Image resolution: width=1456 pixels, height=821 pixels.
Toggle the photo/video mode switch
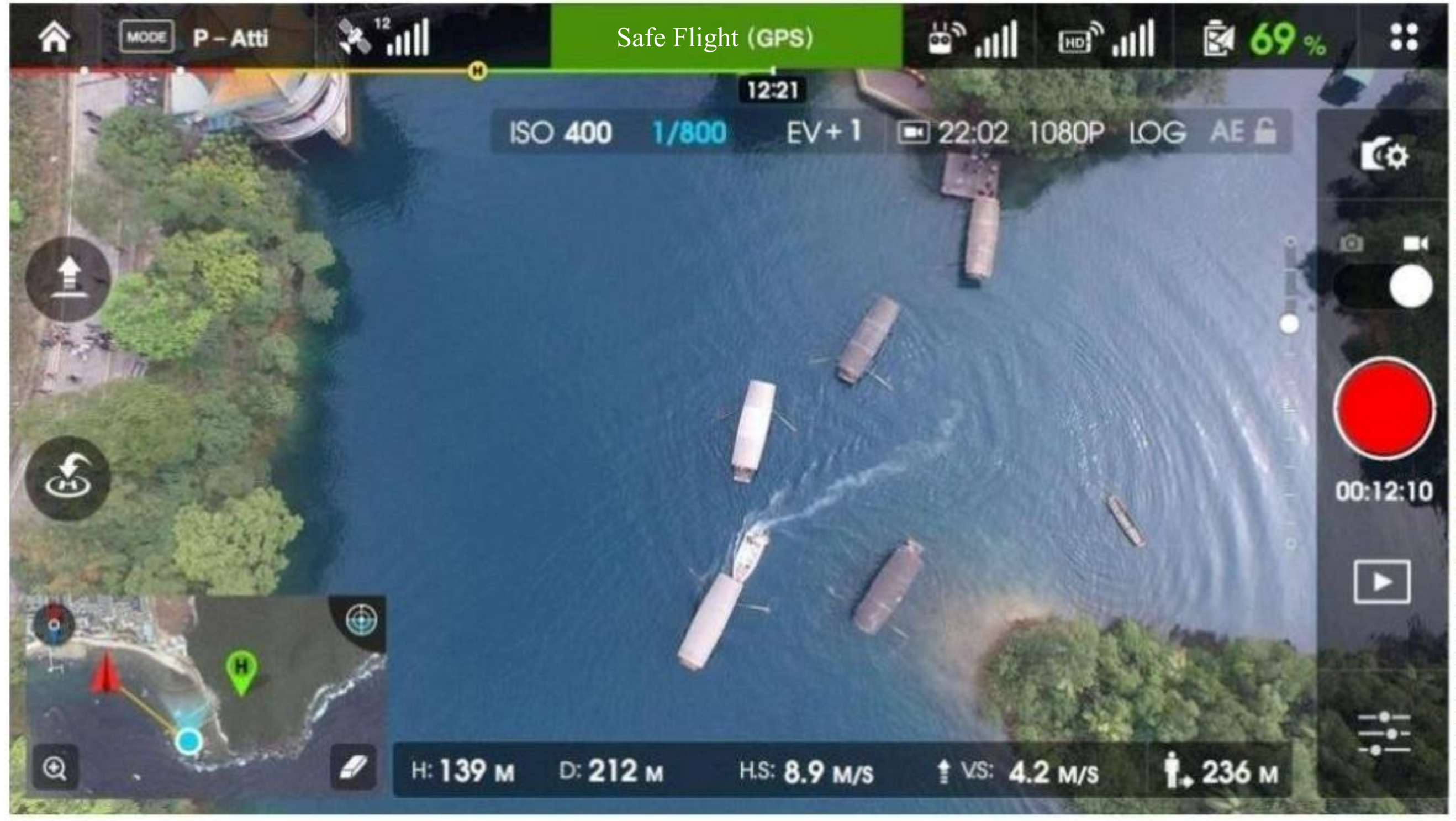pos(1384,286)
